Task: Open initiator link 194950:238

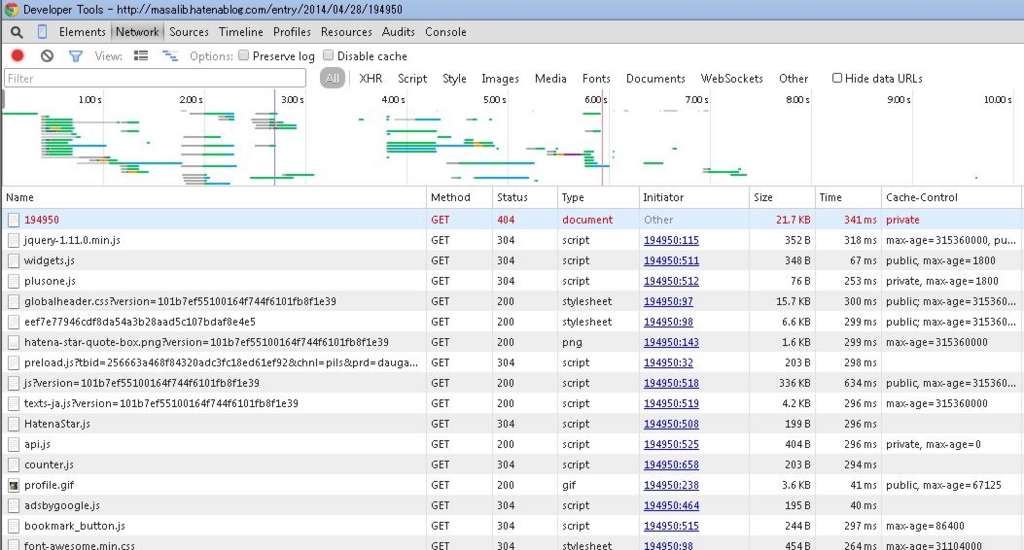Action: (x=671, y=485)
